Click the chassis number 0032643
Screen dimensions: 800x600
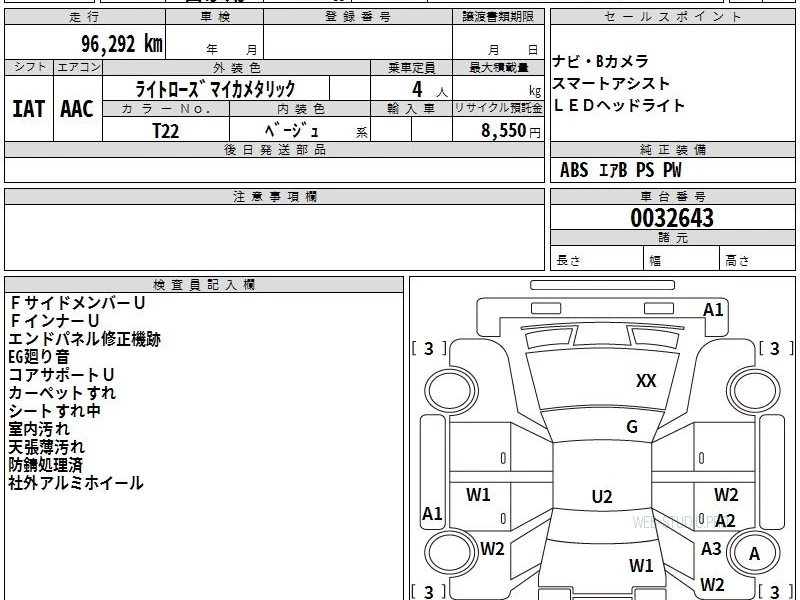pyautogui.click(x=672, y=218)
